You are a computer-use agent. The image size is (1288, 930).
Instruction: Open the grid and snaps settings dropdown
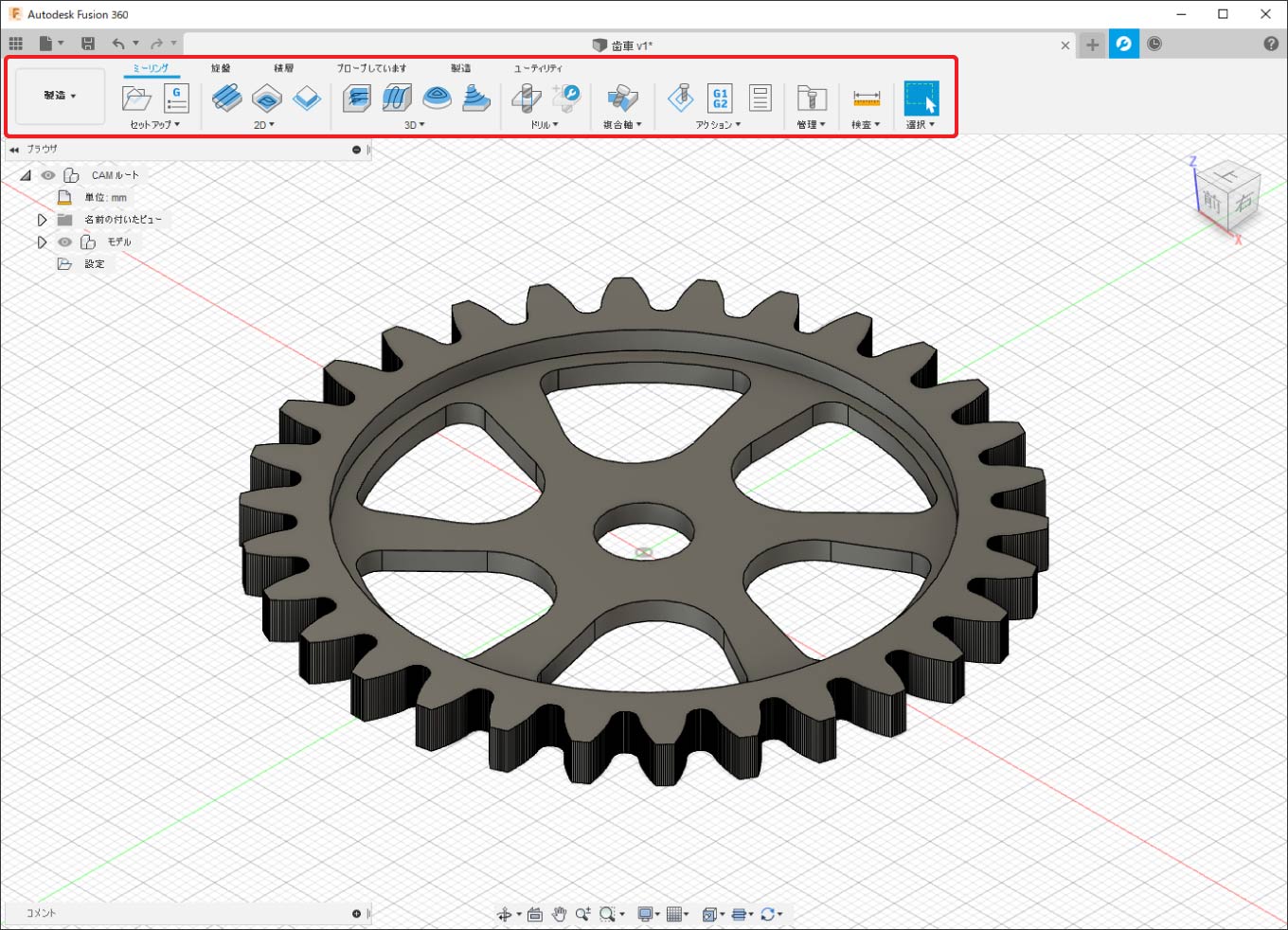[676, 914]
